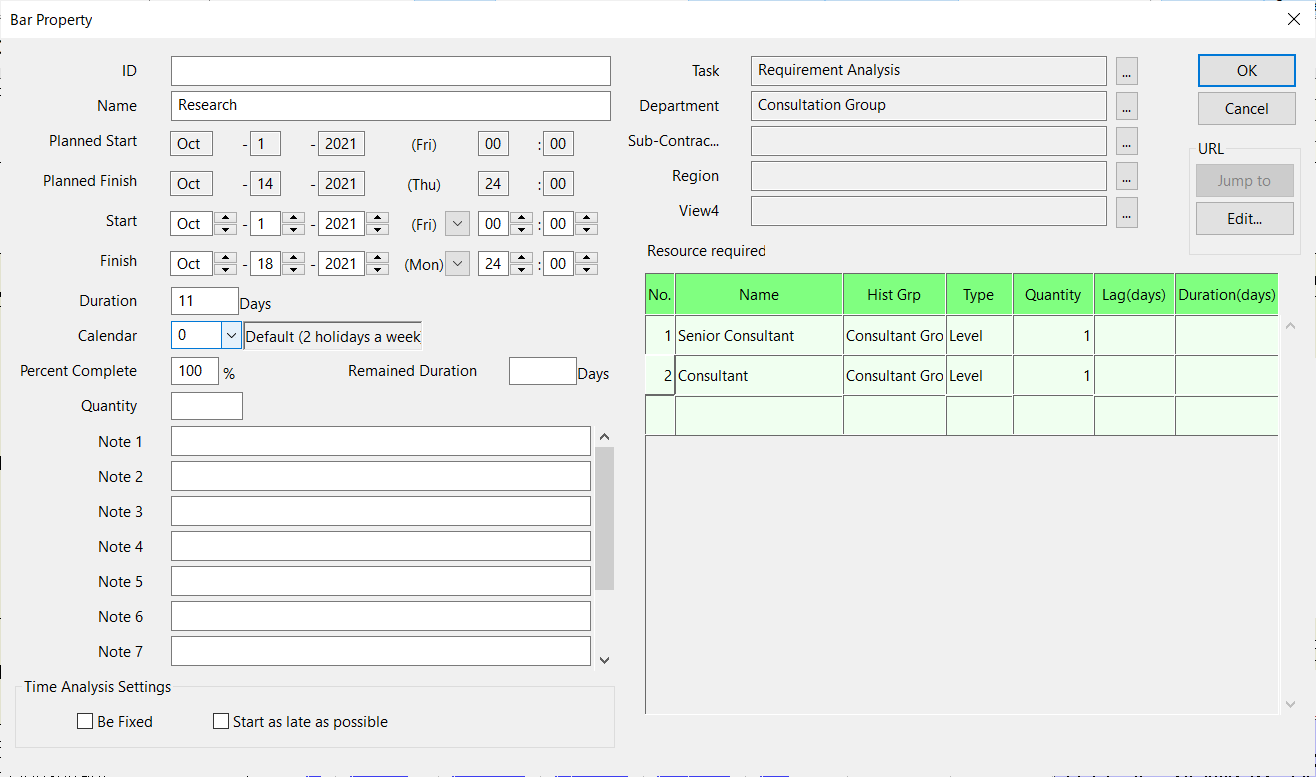Viewport: 1316px width, 777px height.
Task: Click the ID input field
Action: (x=390, y=71)
